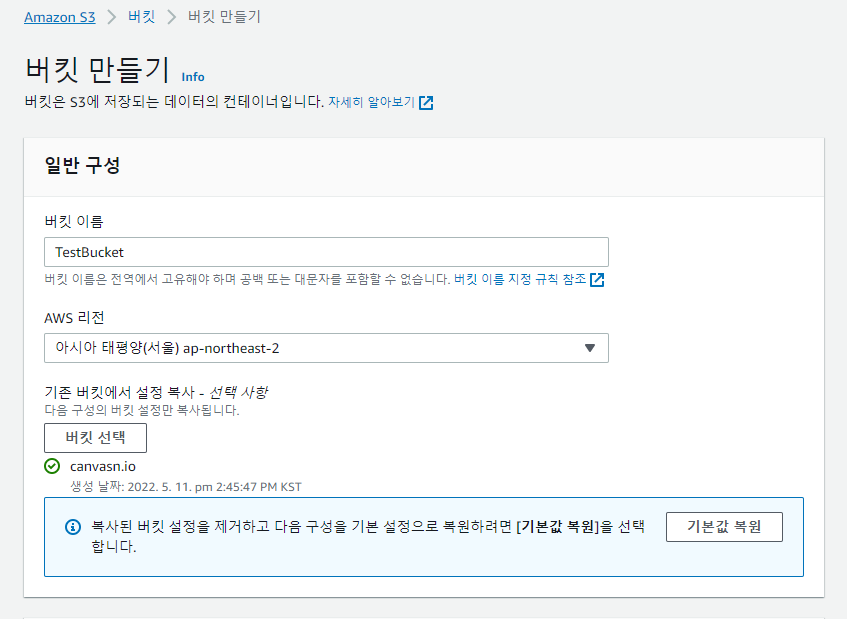Click the AWS 리전 dropdown arrow
Screen dimensions: 847x619
click(590, 348)
